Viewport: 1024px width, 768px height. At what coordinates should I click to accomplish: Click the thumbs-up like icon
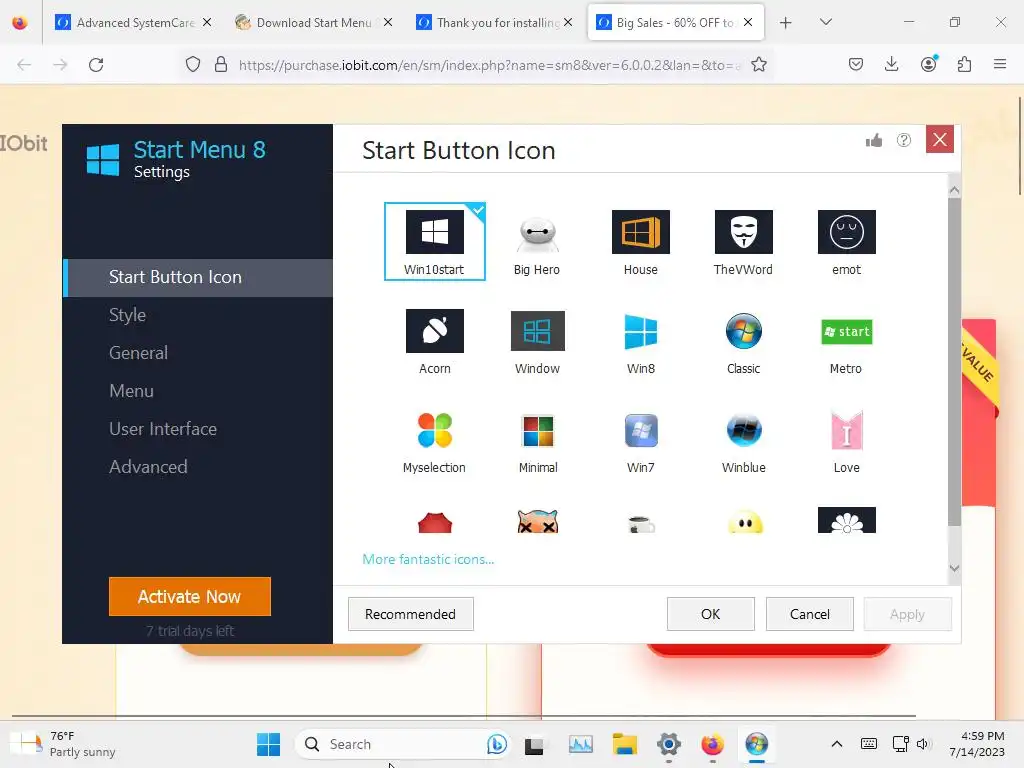tap(874, 140)
